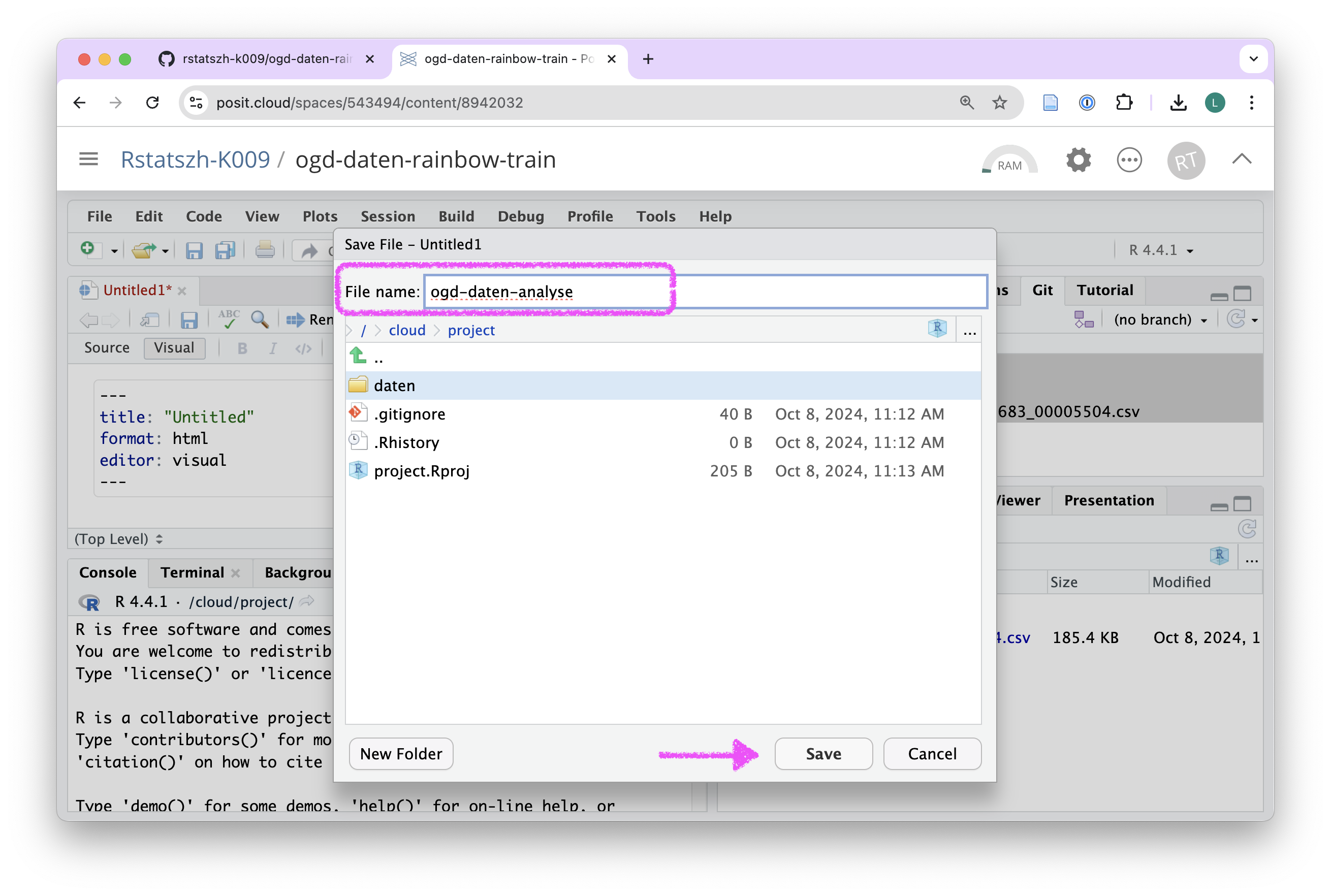Click the RAM usage gauge
The width and height of the screenshot is (1331, 896).
[x=1009, y=159]
